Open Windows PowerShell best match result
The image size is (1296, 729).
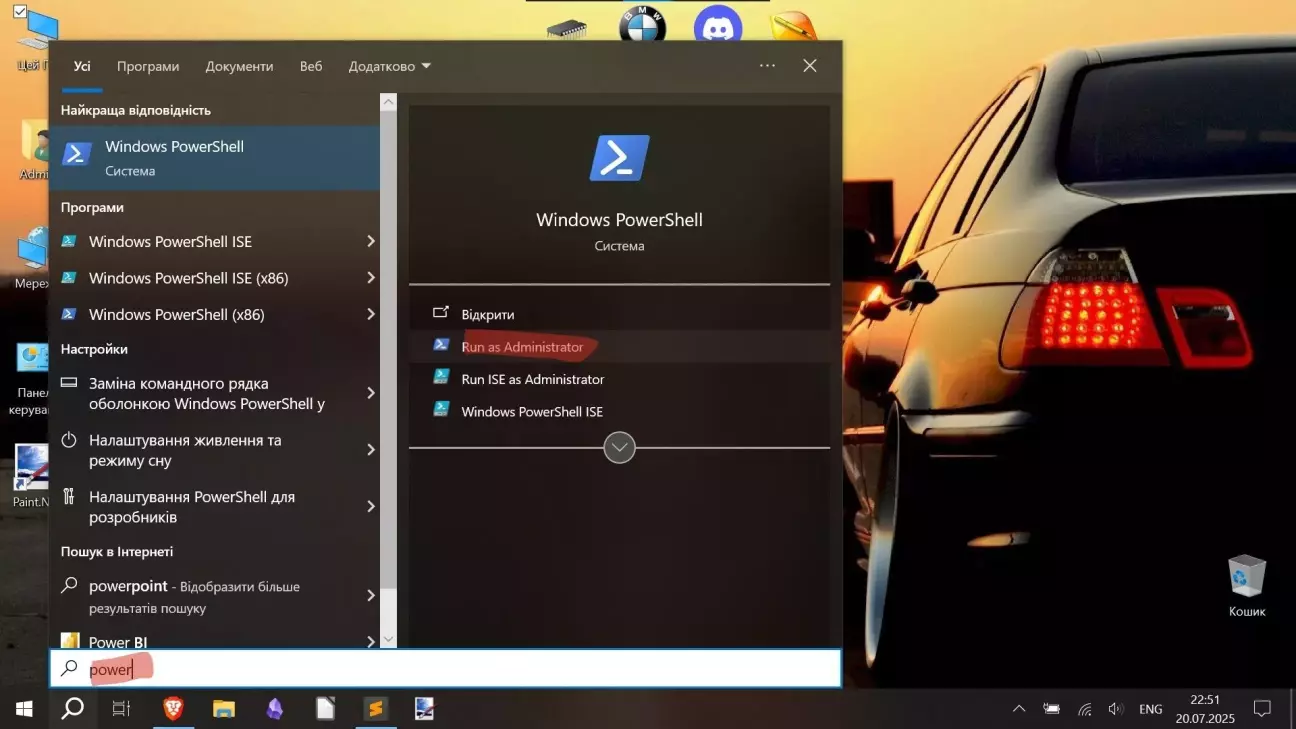tap(215, 158)
